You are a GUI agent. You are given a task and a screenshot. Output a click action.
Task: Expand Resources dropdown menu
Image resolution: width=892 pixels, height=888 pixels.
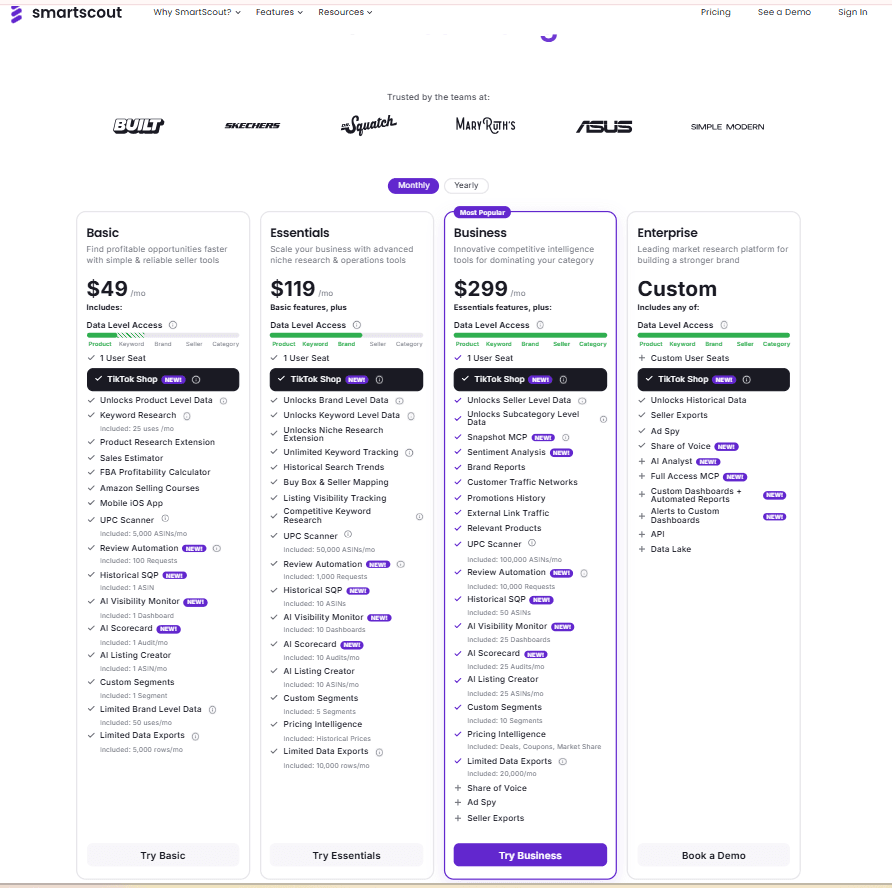pos(345,12)
